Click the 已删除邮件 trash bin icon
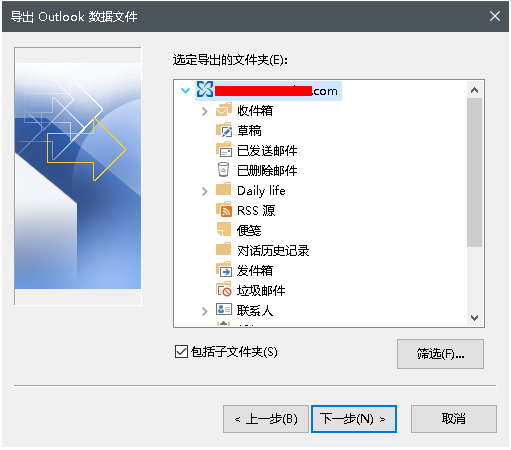Screen dimensions: 511x450 [223, 170]
